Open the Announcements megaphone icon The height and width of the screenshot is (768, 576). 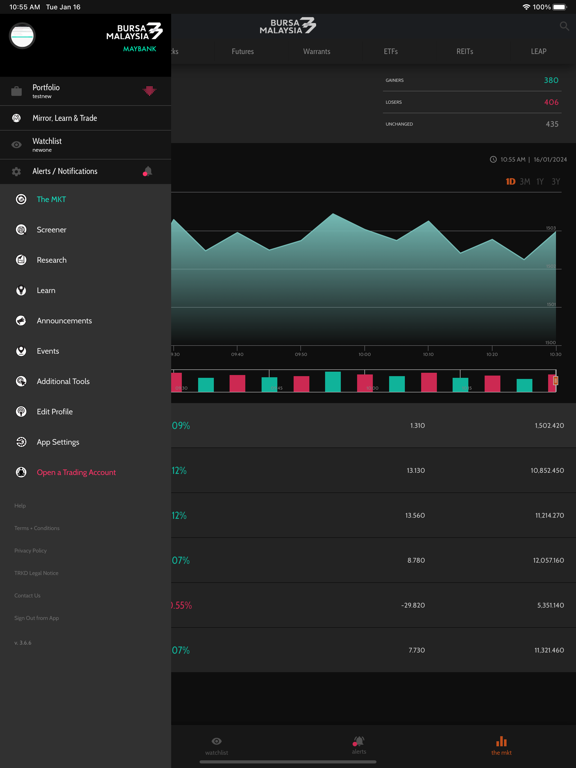(21, 321)
